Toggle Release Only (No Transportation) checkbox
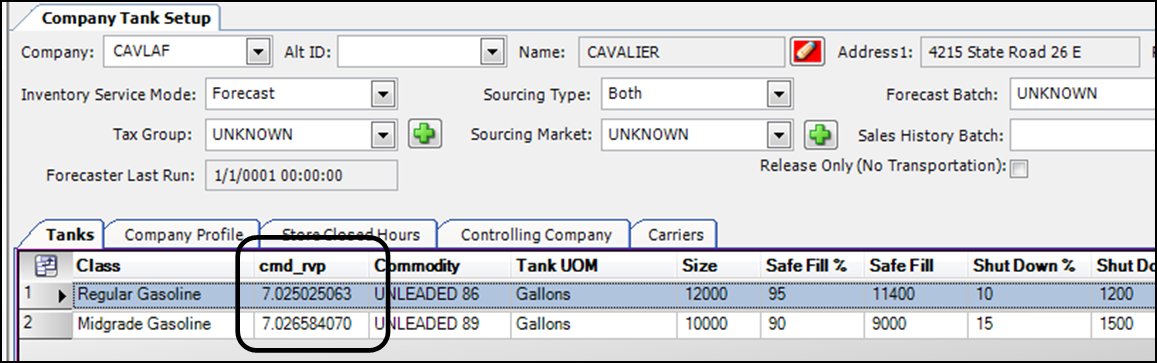 pos(1019,169)
